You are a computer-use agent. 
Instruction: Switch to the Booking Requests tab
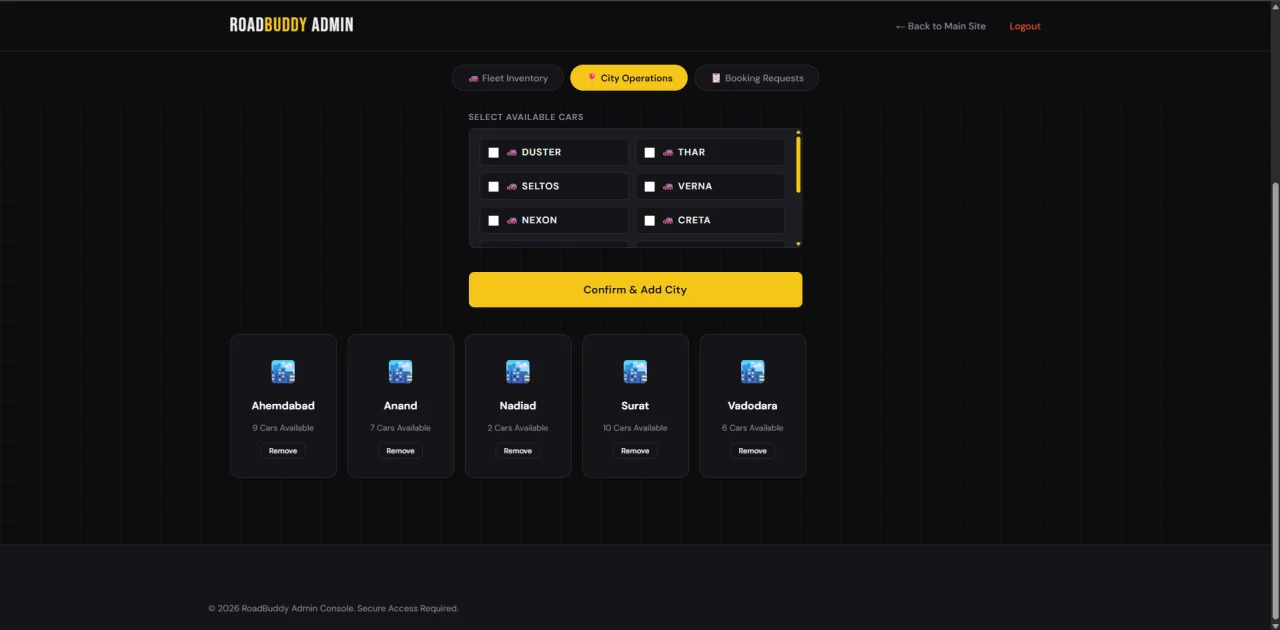coord(757,78)
